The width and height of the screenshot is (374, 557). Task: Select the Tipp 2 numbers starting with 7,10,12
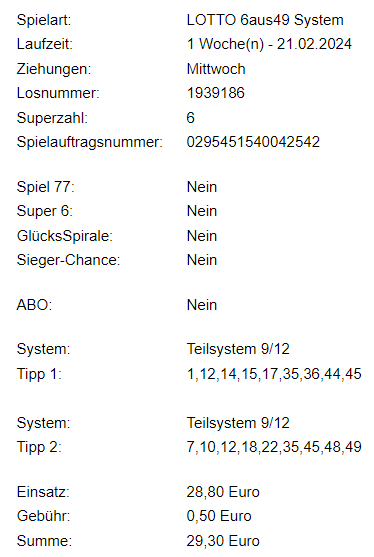274,447
